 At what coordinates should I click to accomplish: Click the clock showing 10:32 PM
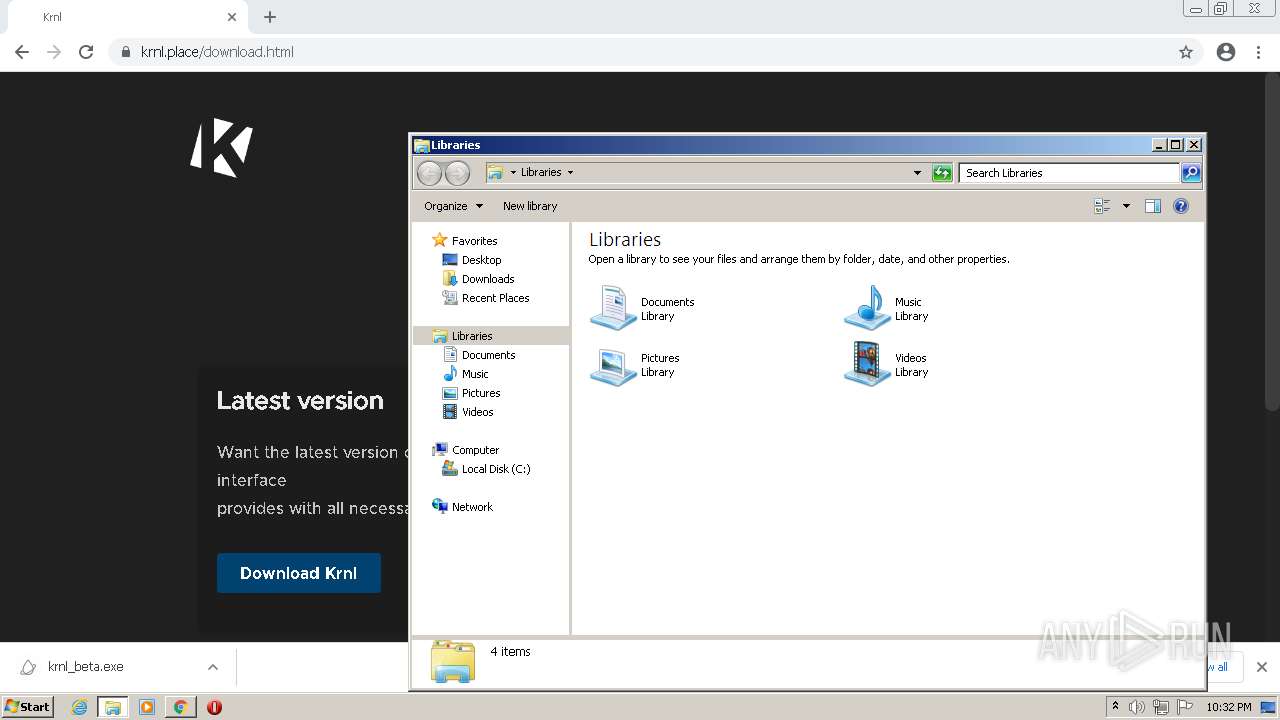pos(1229,707)
